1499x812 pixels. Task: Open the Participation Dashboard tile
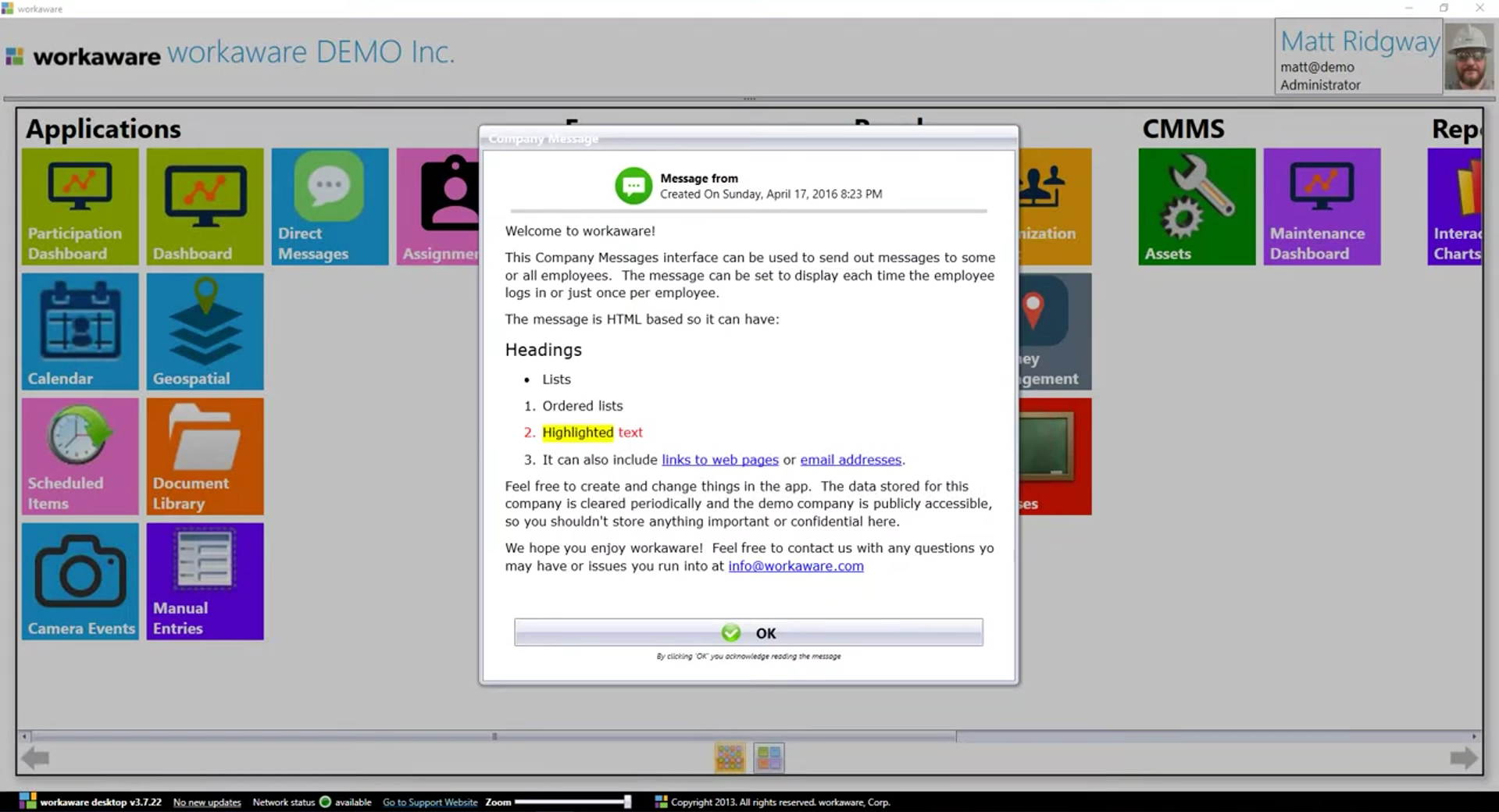(x=80, y=207)
